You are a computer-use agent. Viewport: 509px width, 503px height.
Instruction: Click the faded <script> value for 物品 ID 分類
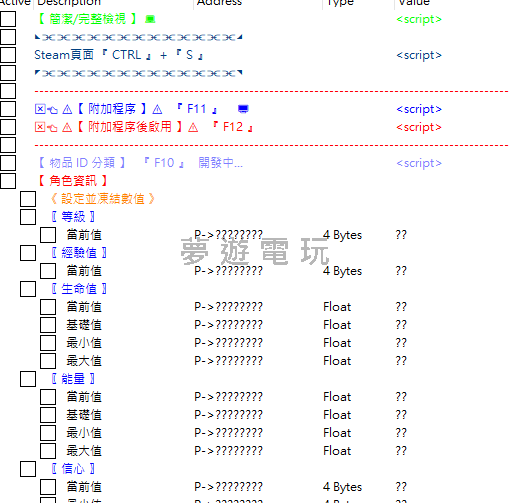click(419, 163)
